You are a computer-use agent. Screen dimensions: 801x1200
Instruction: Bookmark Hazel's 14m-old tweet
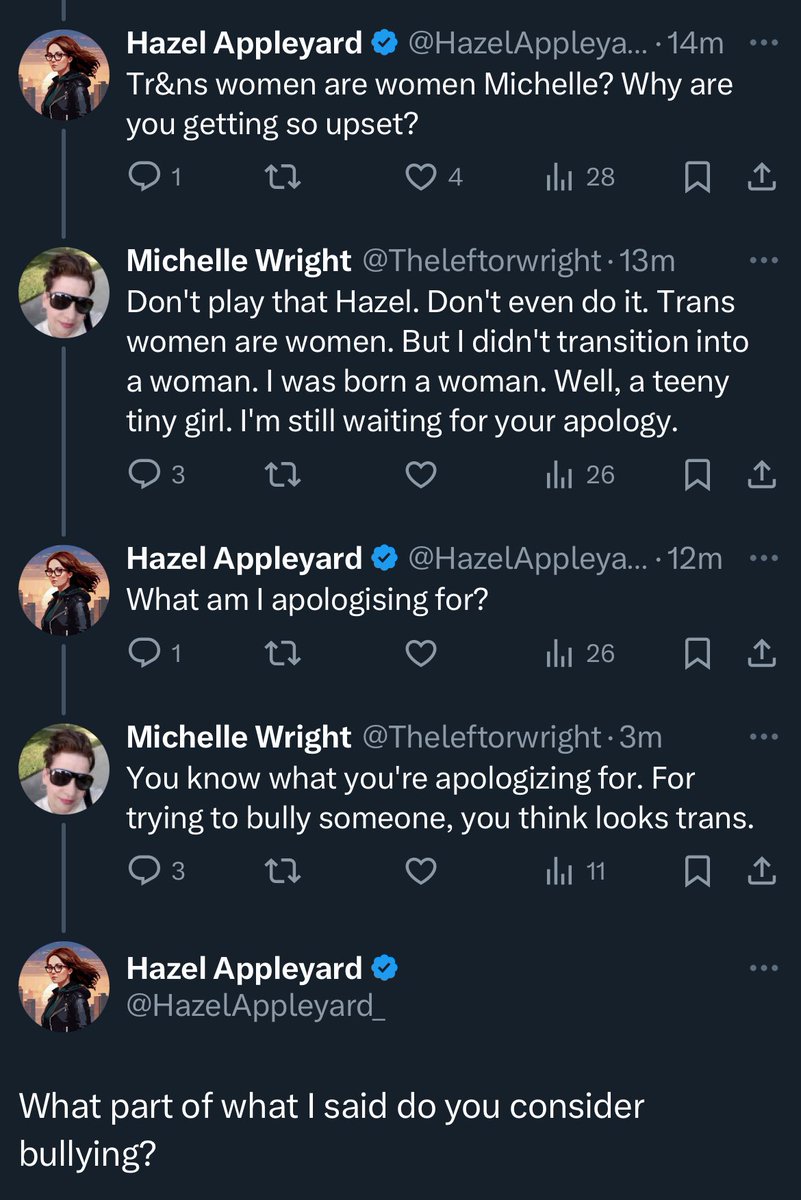696,178
